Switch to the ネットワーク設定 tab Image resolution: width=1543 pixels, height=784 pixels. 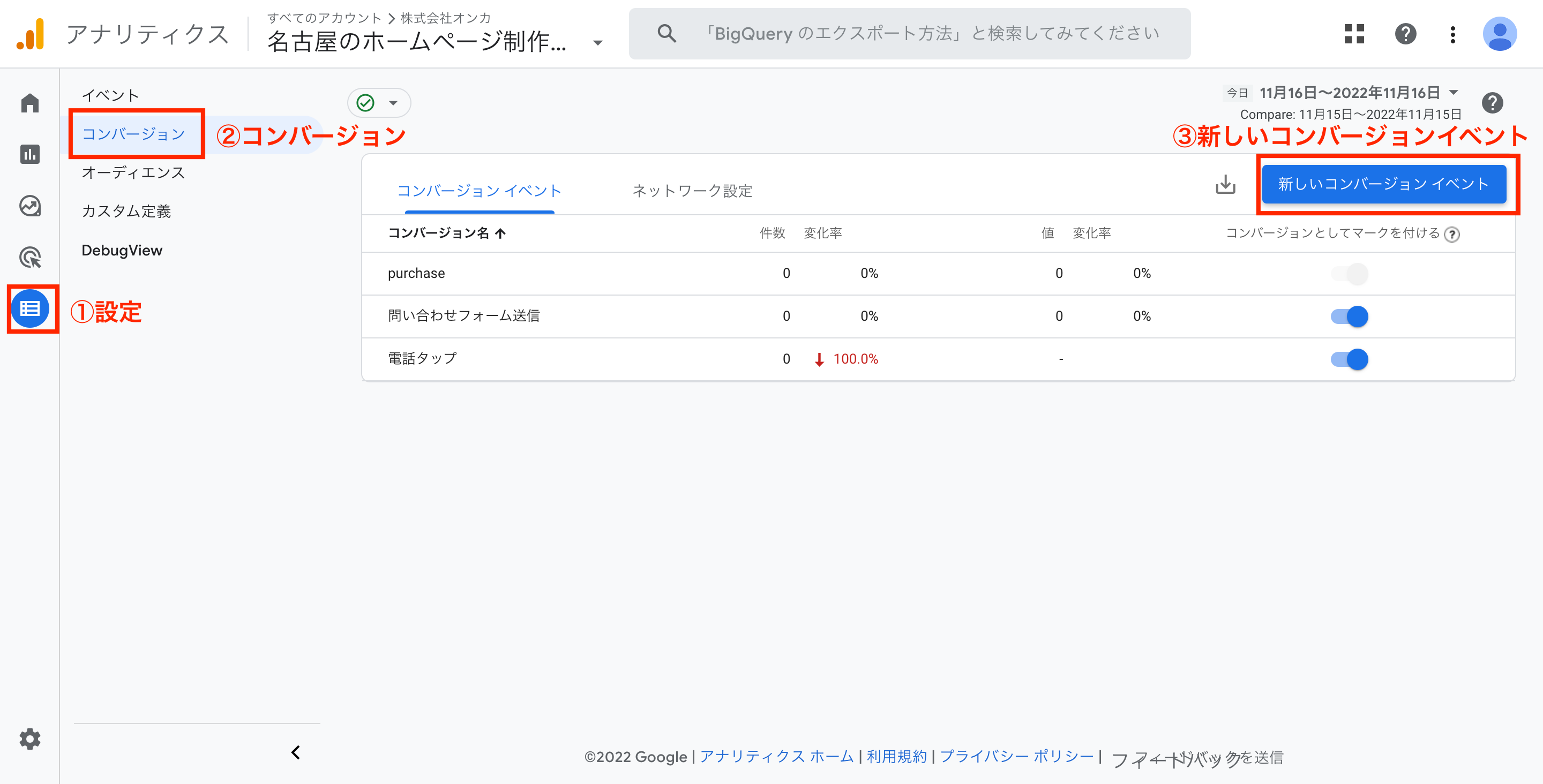click(692, 191)
